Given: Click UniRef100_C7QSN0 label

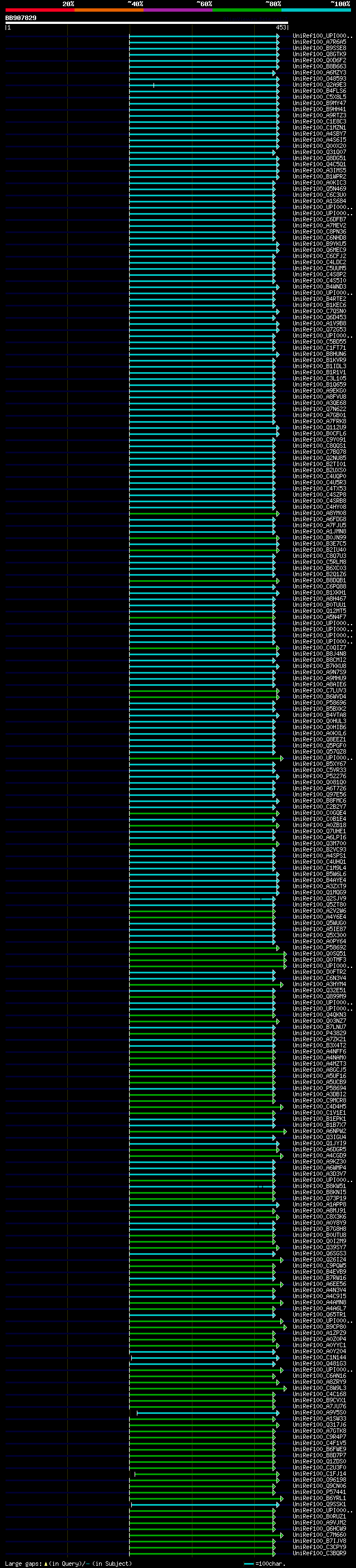Looking at the screenshot, I should [x=319, y=311].
